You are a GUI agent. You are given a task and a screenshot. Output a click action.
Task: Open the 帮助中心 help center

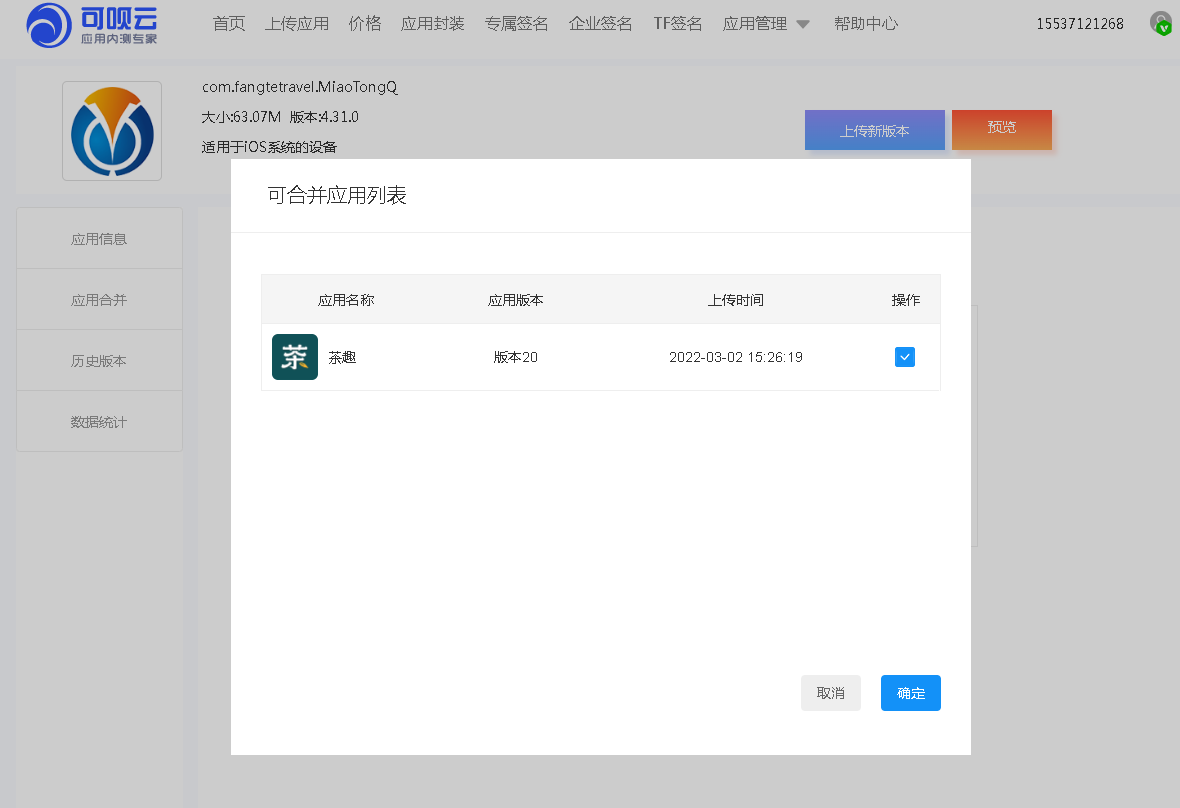click(x=866, y=23)
